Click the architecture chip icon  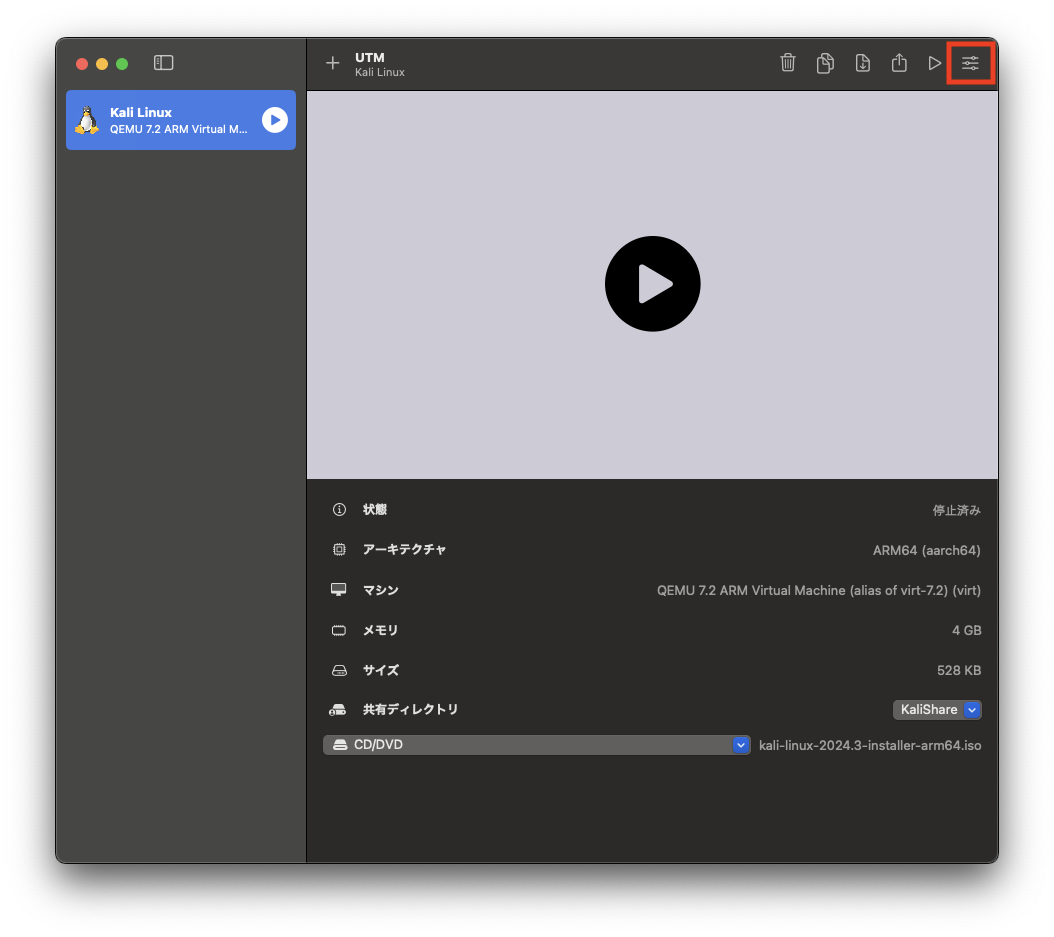339,549
